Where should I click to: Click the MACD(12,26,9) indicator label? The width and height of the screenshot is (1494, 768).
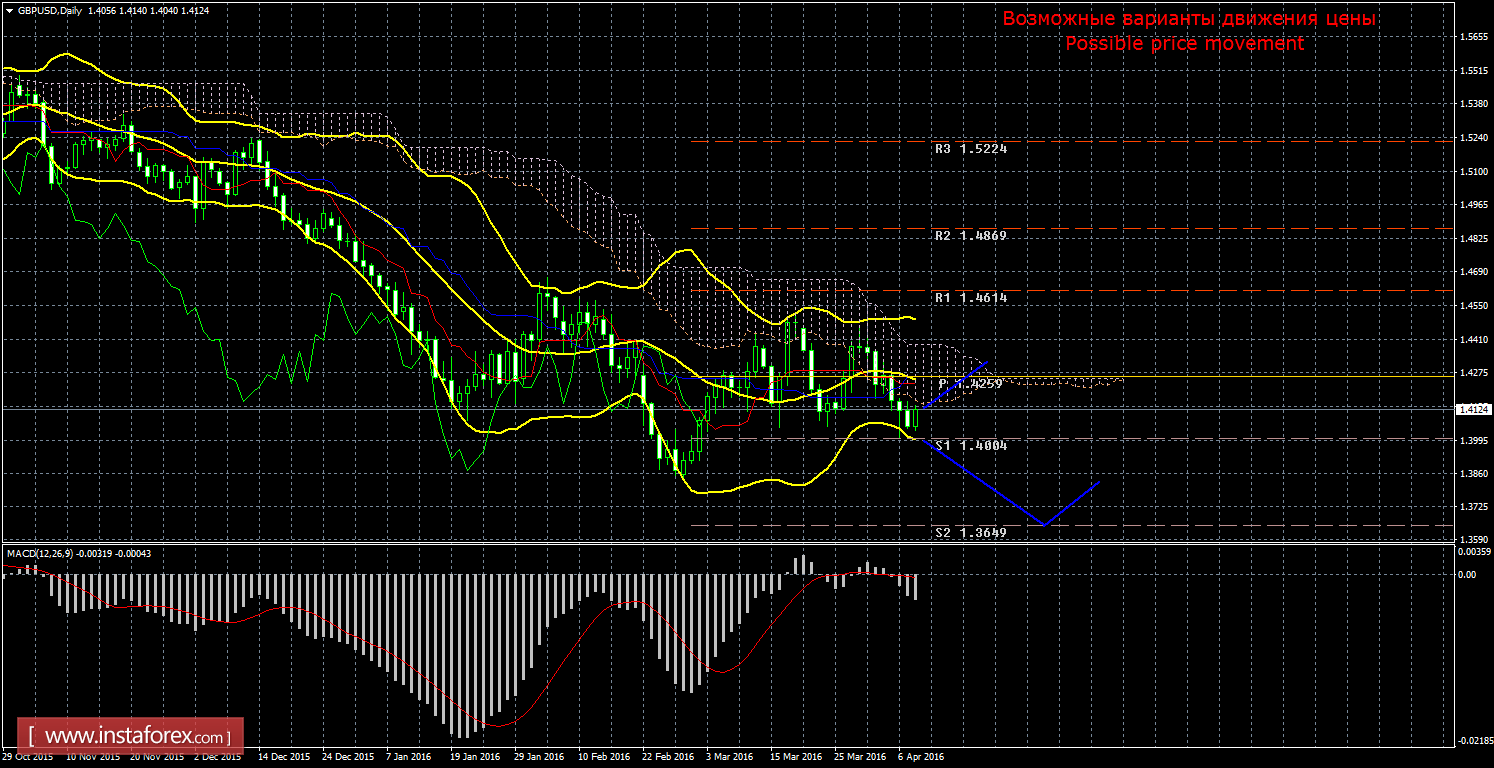pos(40,552)
